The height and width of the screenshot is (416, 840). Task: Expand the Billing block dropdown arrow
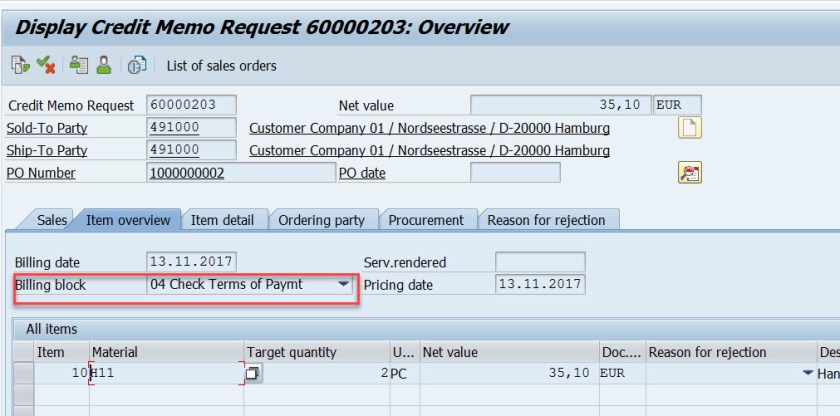344,285
